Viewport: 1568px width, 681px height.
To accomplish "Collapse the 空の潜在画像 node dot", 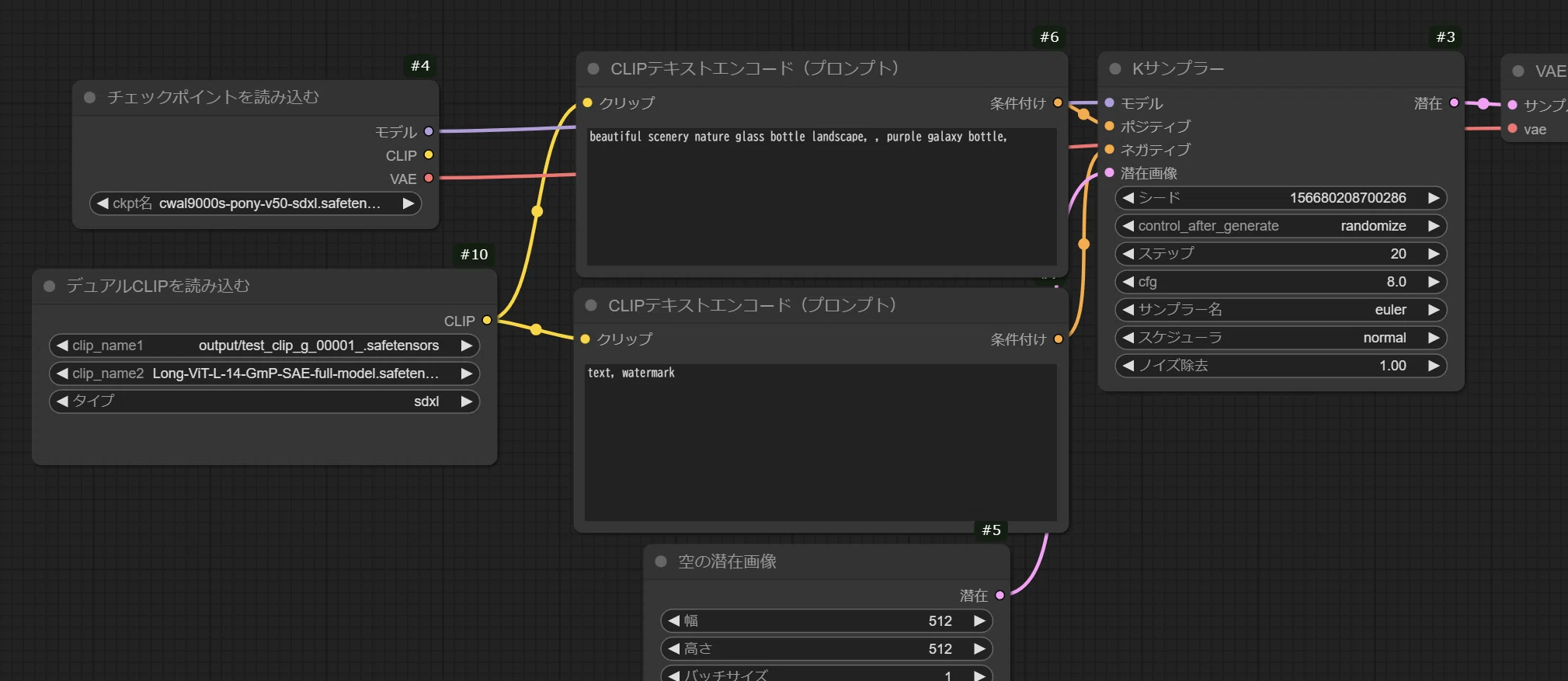I will pyautogui.click(x=661, y=561).
